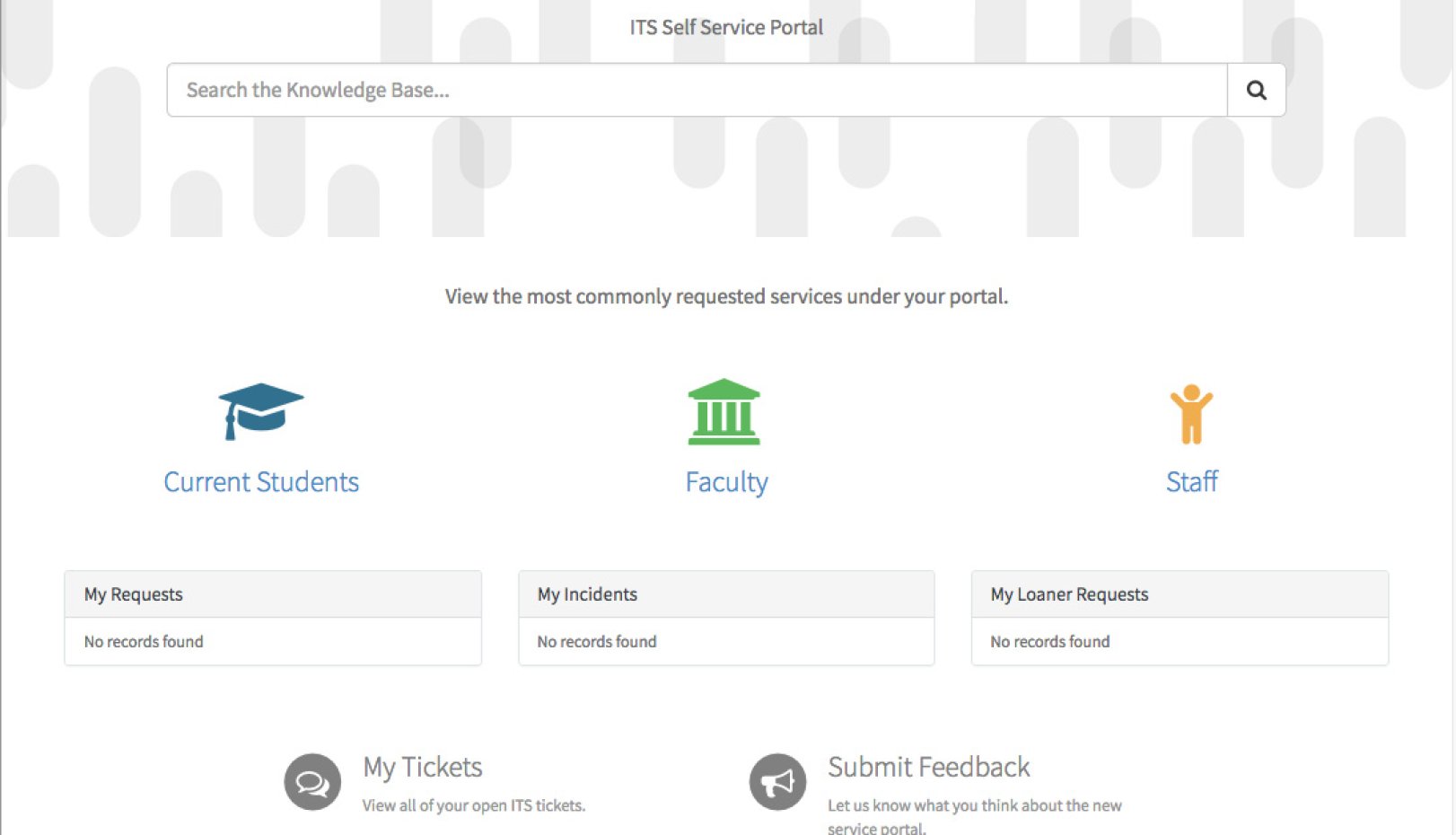The height and width of the screenshot is (835, 1456).
Task: Click "No records found" under My Loaner Requests
Action: click(x=1050, y=642)
